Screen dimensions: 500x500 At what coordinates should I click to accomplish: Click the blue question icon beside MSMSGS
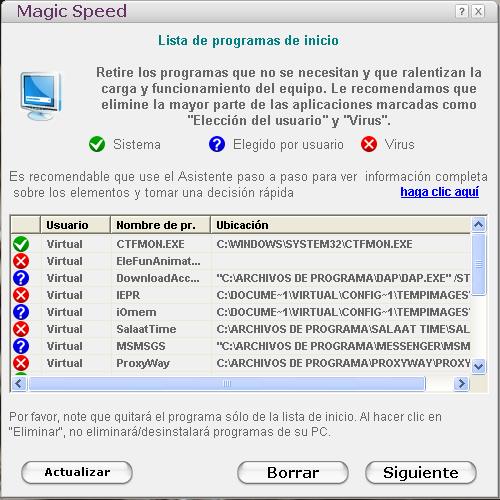click(21, 346)
